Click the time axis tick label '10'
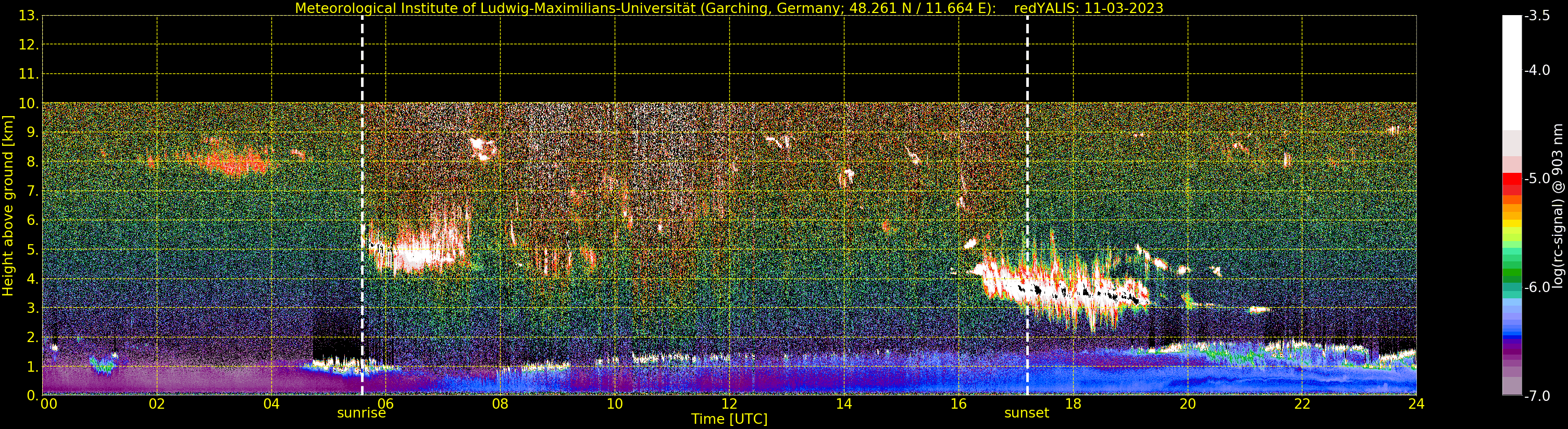Screen dimensions: 1568x429 tap(615, 404)
